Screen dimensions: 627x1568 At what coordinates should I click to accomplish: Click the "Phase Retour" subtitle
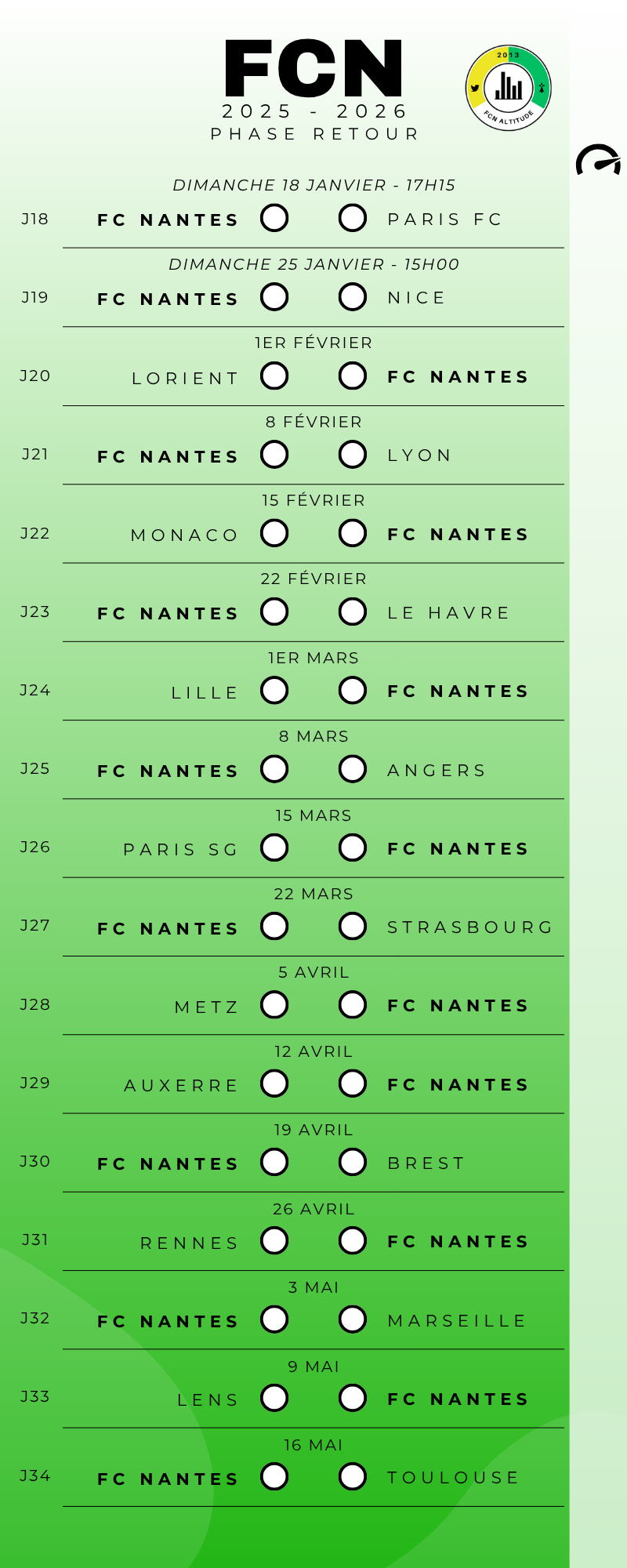click(313, 134)
